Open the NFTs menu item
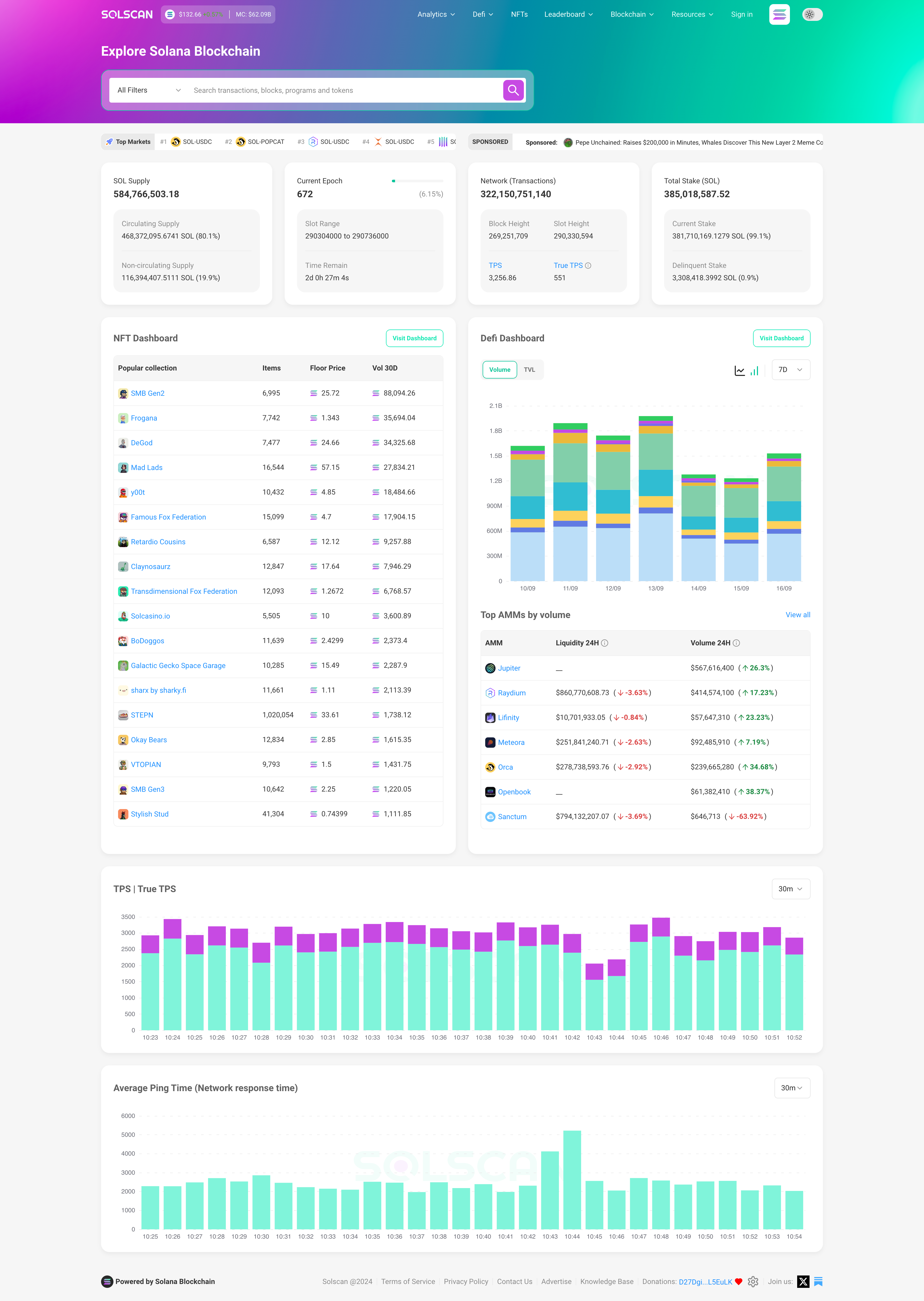924x1301 pixels. [x=519, y=14]
